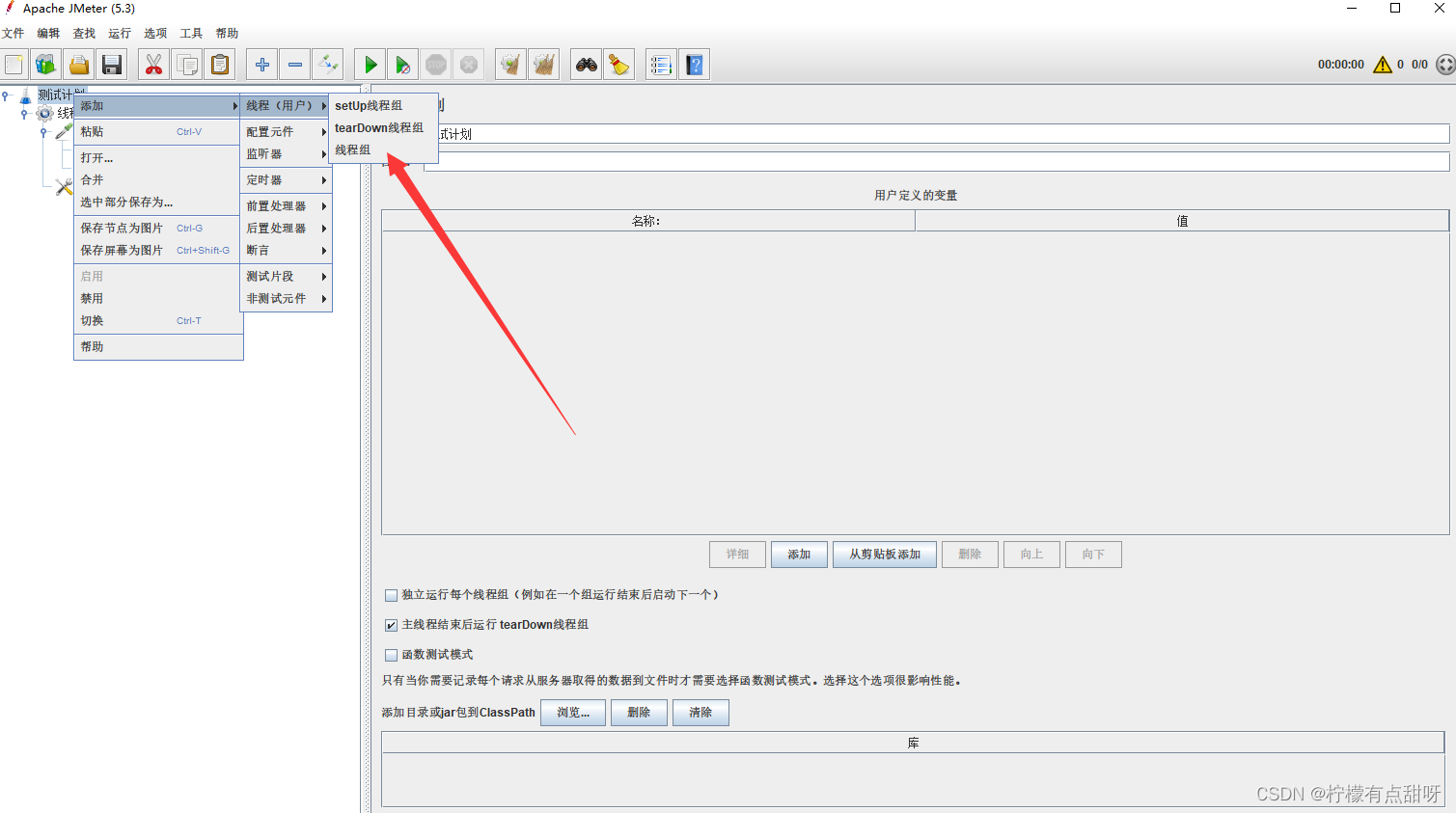Click ClassPath 删除 button
1456x813 pixels.
click(639, 713)
